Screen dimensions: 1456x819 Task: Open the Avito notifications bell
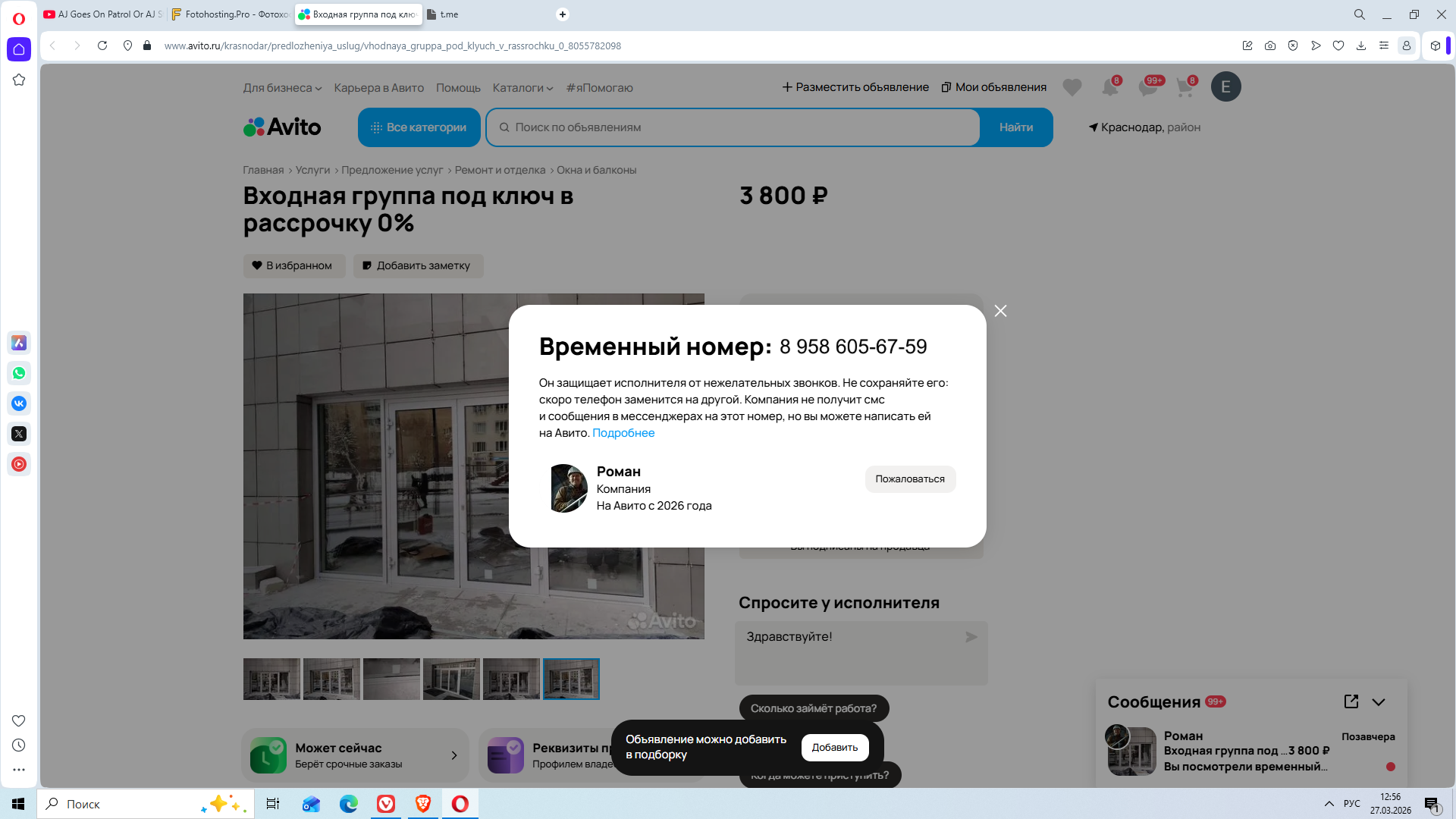[1109, 87]
